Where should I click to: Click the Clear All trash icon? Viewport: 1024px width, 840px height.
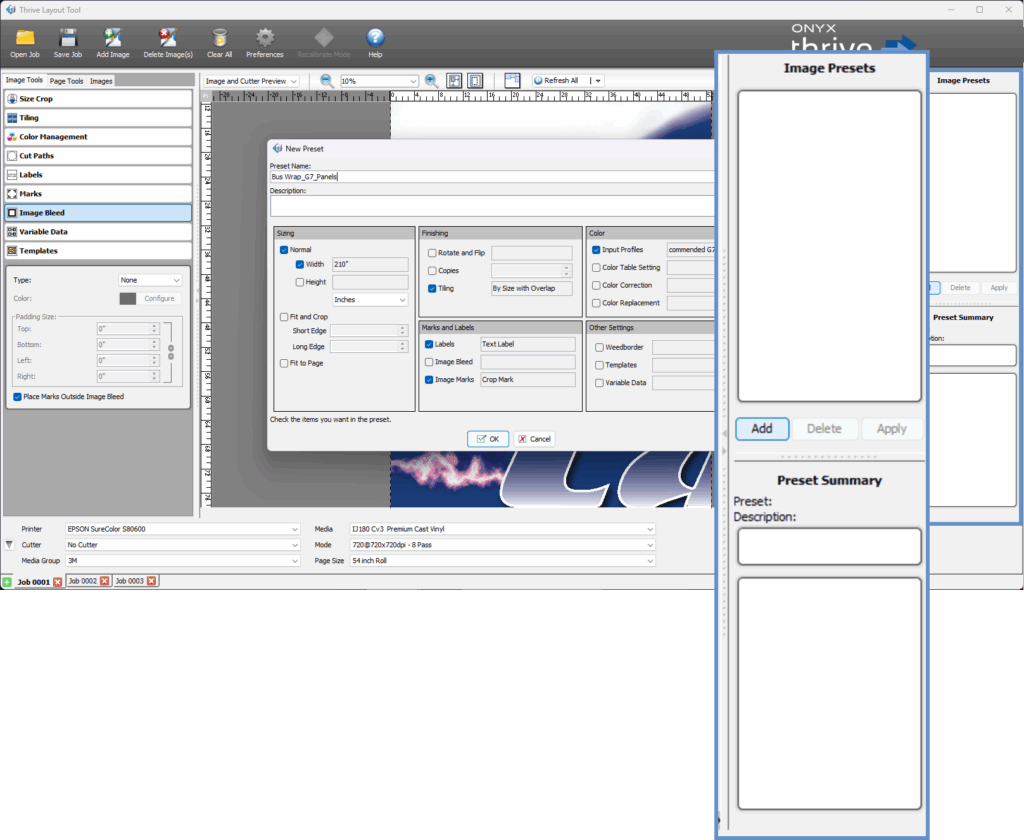(x=219, y=40)
